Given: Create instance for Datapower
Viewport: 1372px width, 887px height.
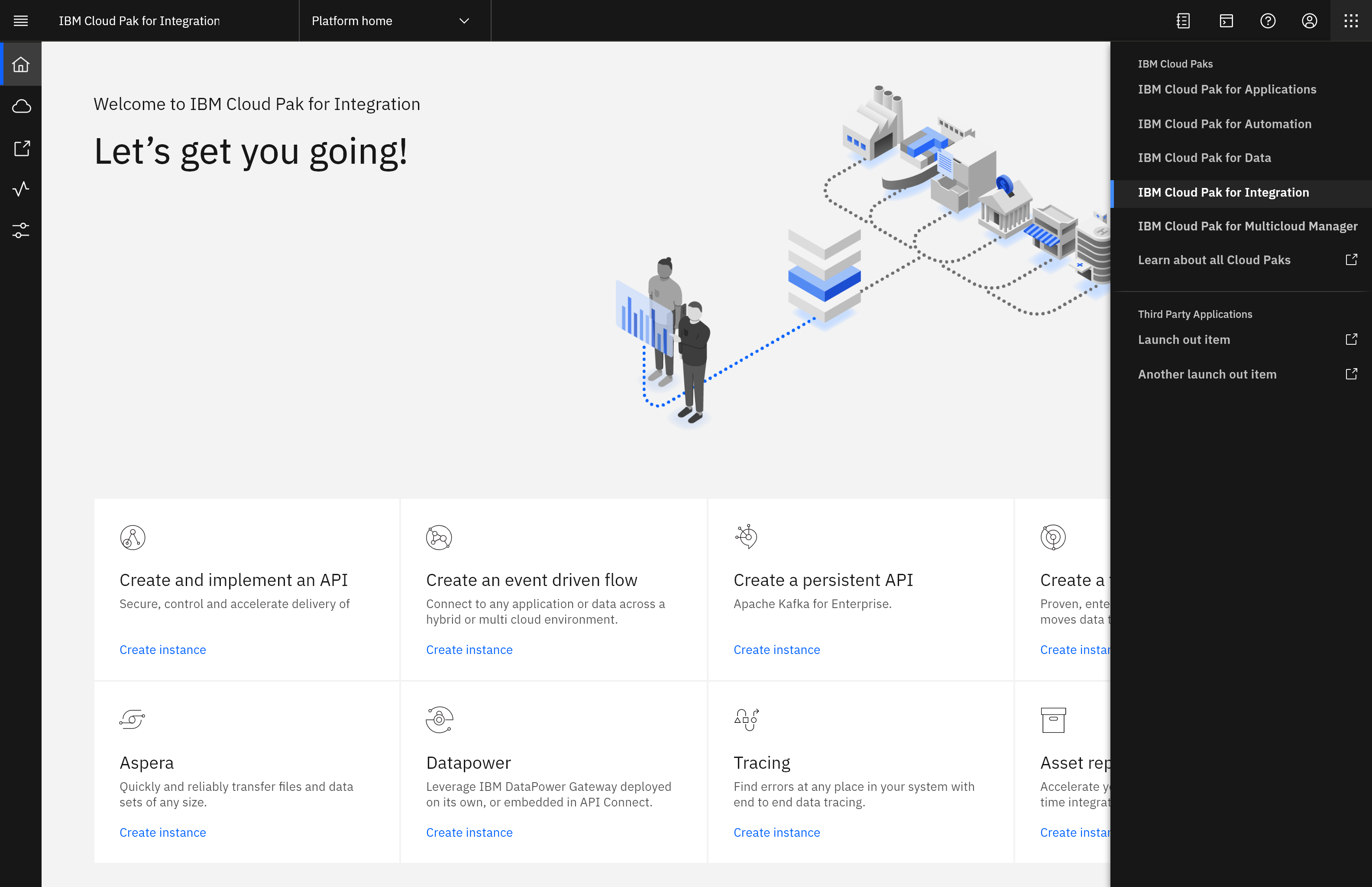Looking at the screenshot, I should (x=469, y=832).
